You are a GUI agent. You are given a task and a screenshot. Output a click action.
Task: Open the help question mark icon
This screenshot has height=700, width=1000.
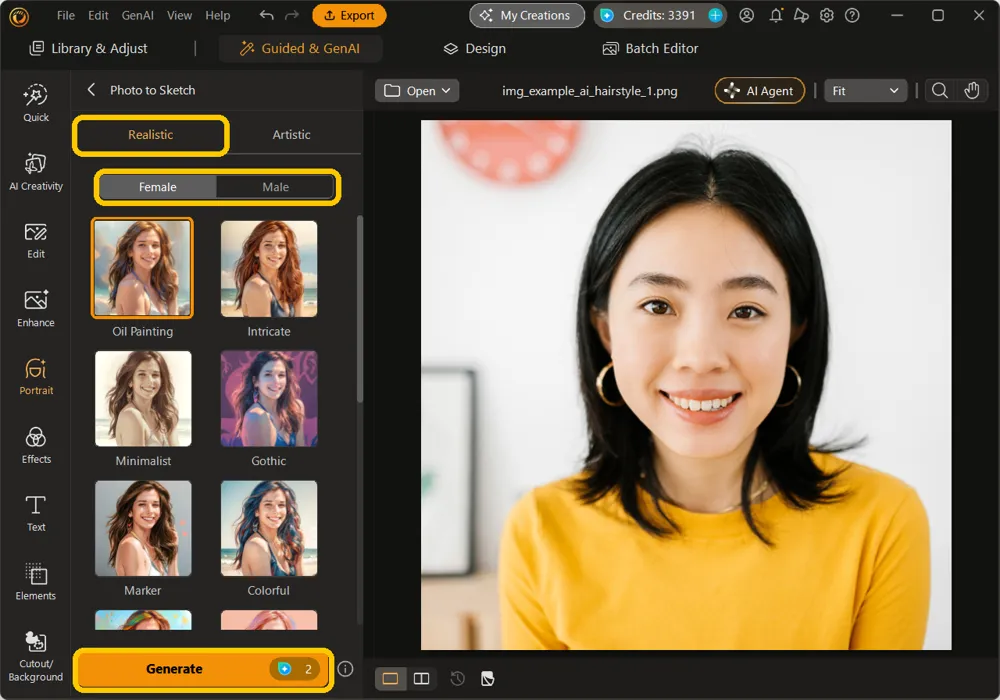(852, 15)
